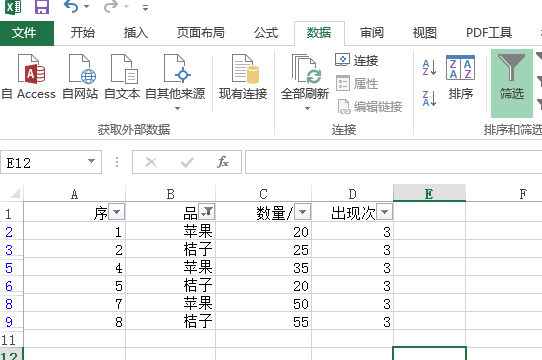Click the Excel application icon
The image size is (542, 360).
click(13, 7)
